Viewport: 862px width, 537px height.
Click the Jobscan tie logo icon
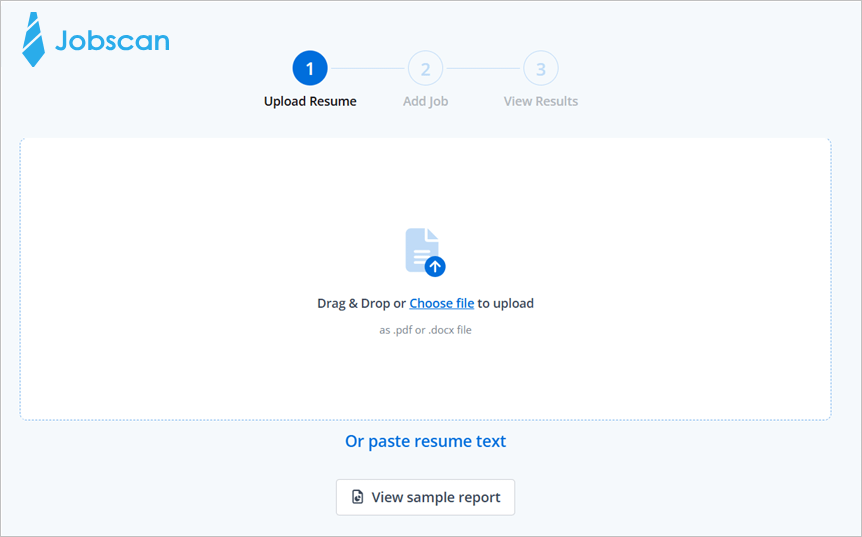tap(34, 40)
